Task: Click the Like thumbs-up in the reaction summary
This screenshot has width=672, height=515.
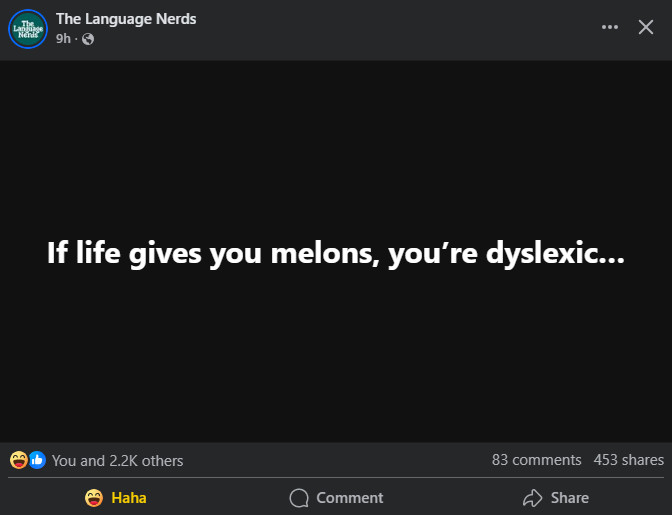Action: (37, 460)
